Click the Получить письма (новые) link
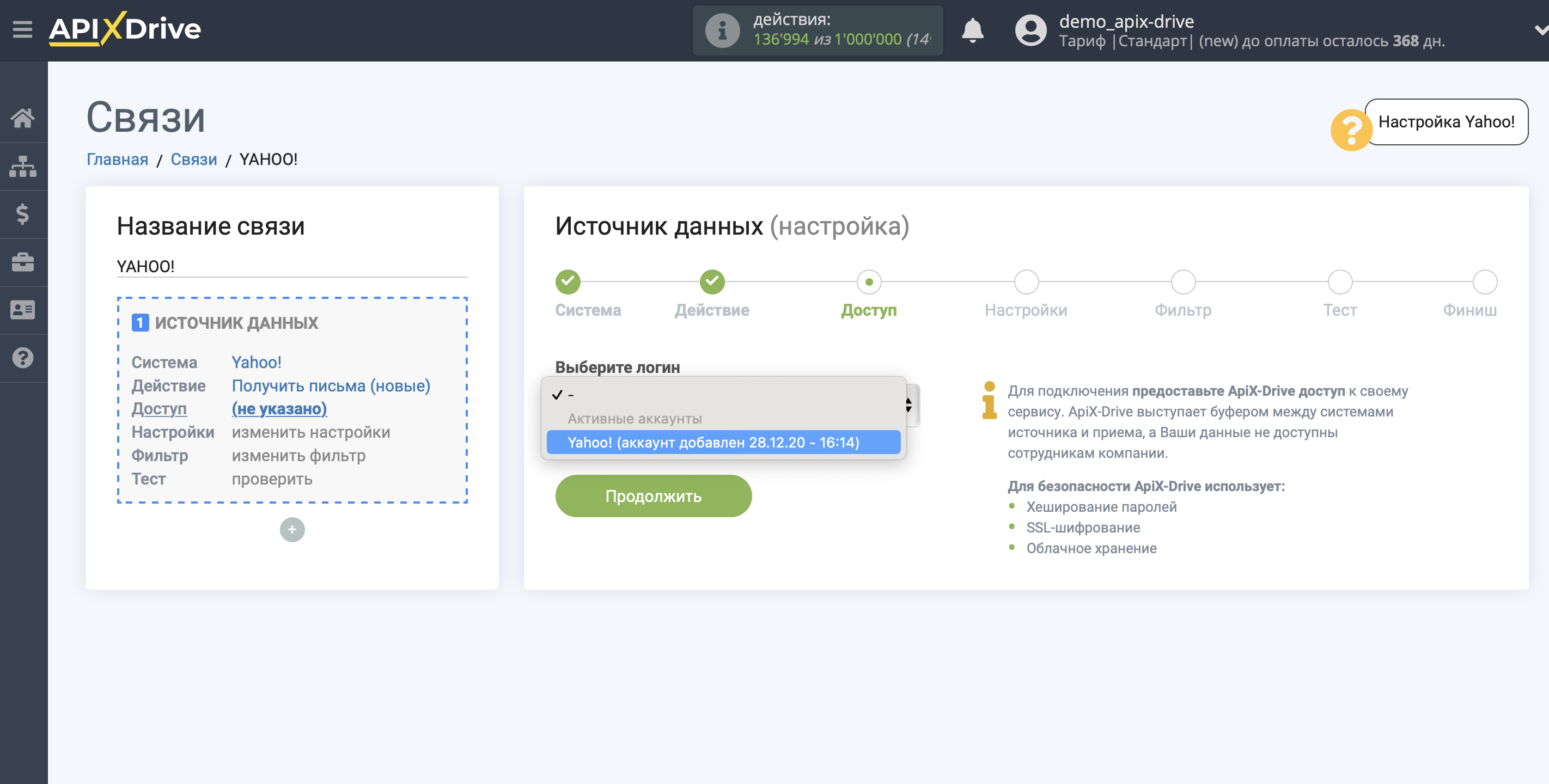Viewport: 1549px width, 784px height. pyautogui.click(x=331, y=385)
